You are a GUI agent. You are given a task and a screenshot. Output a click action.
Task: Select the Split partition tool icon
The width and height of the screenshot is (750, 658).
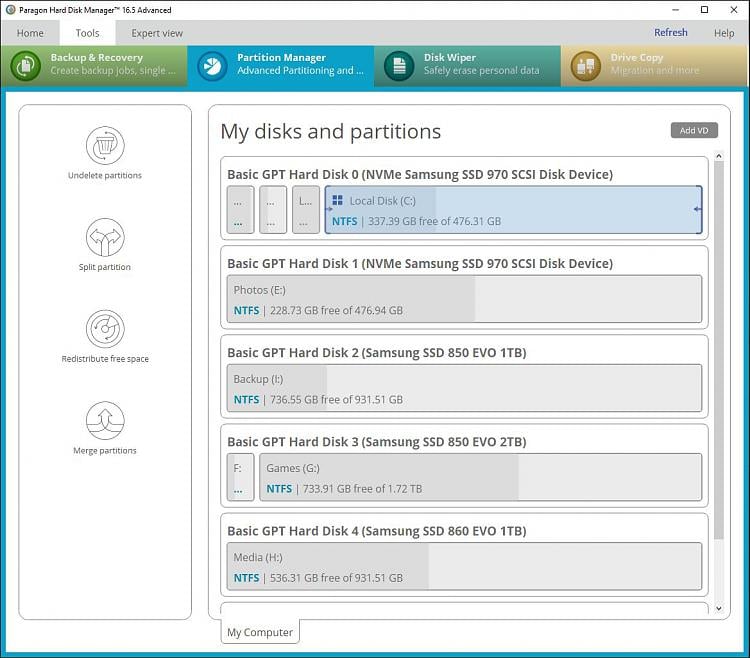click(105, 237)
